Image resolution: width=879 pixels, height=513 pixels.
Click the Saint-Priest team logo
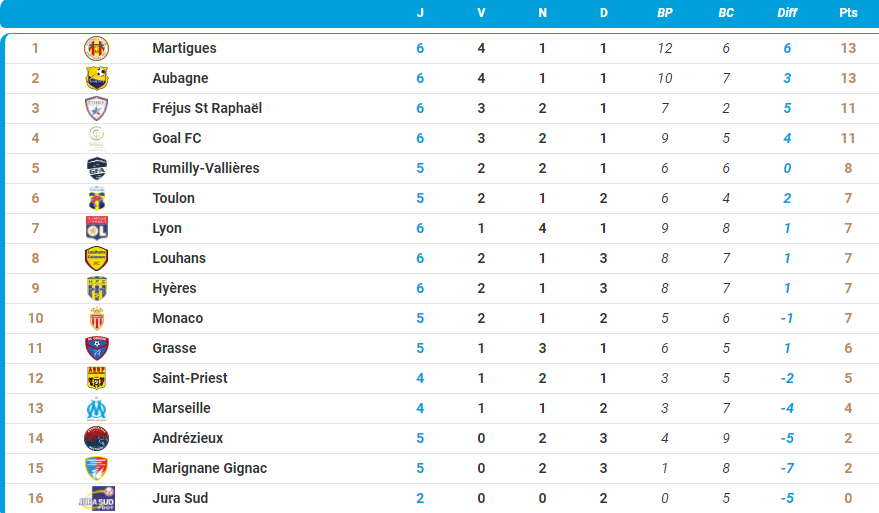[97, 378]
